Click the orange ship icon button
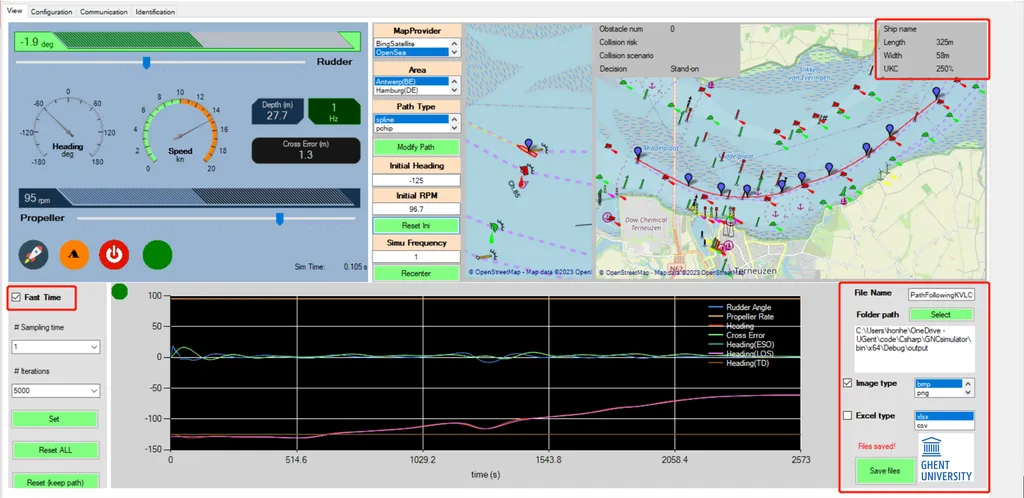The image size is (1024, 498). tap(75, 254)
